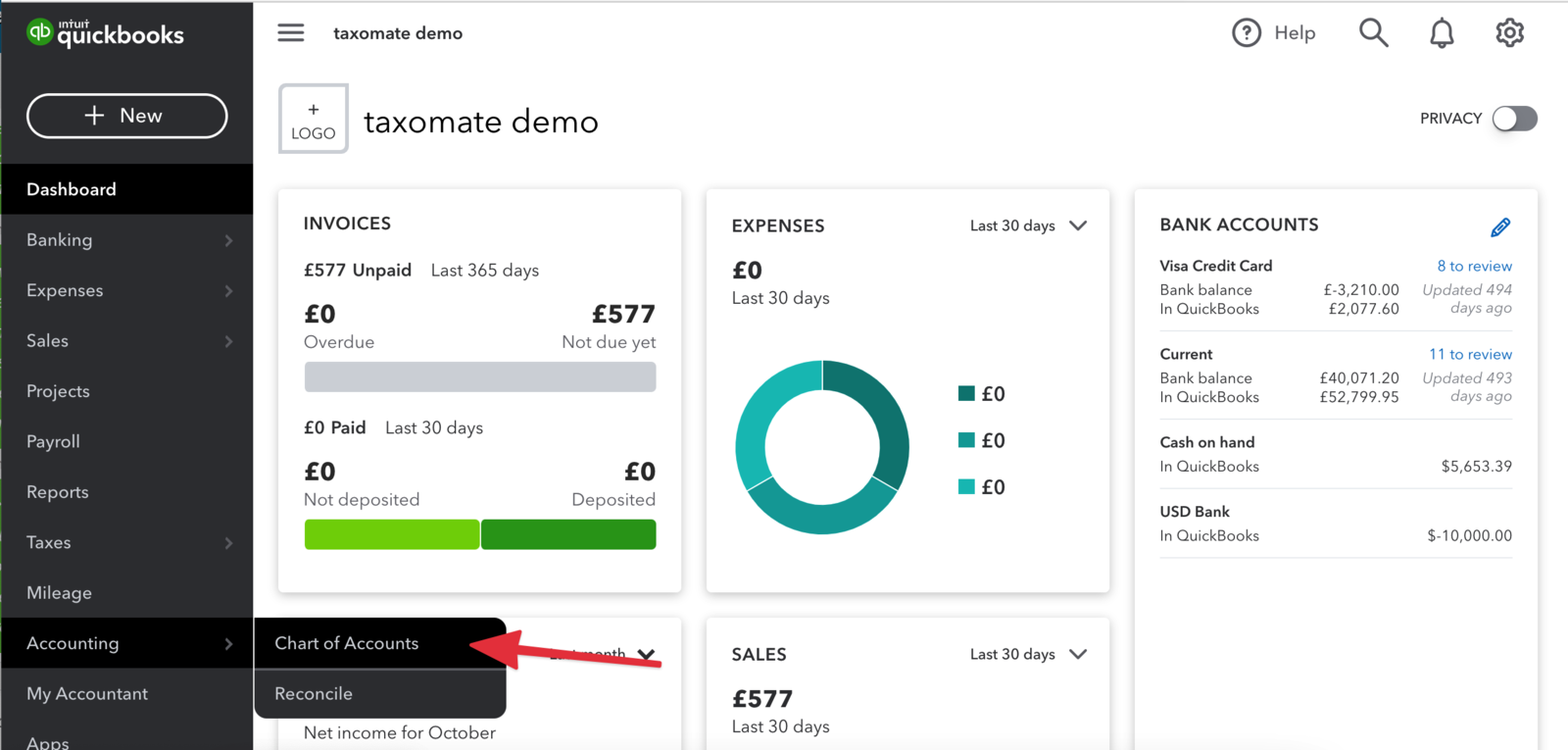Click lightest teal expense legend swatch
Image resolution: width=1568 pixels, height=750 pixels.
[966, 486]
